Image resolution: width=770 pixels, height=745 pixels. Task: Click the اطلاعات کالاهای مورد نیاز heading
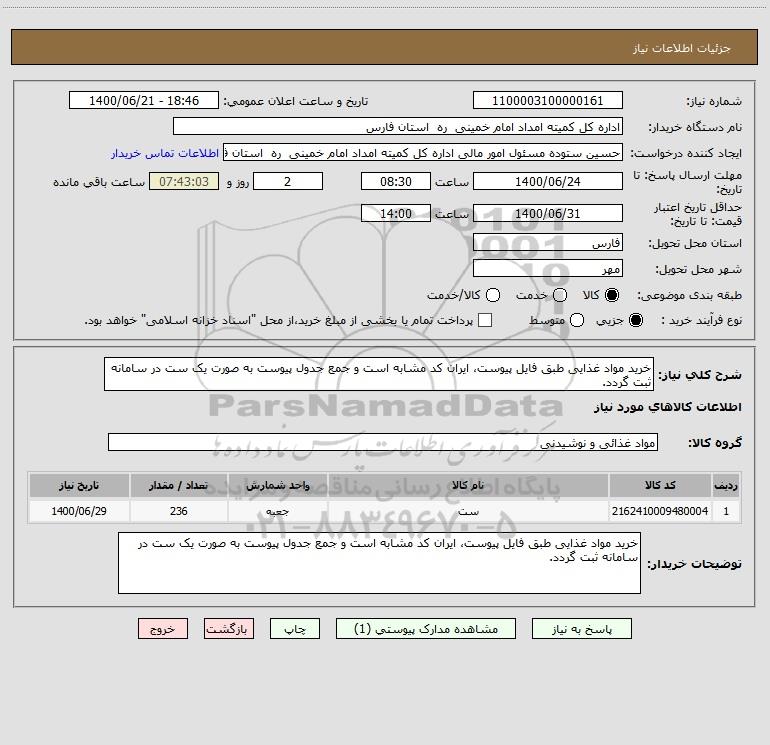tap(667, 407)
